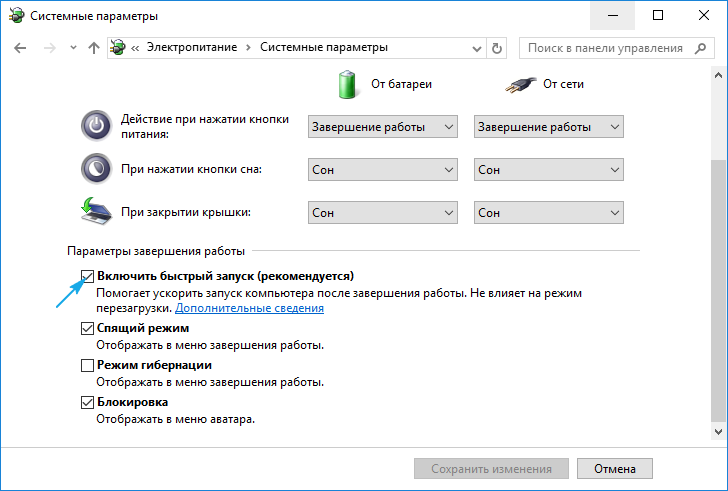Image resolution: width=728 pixels, height=491 pixels.
Task: Open recent locations dropdown chevron
Action: click(71, 48)
